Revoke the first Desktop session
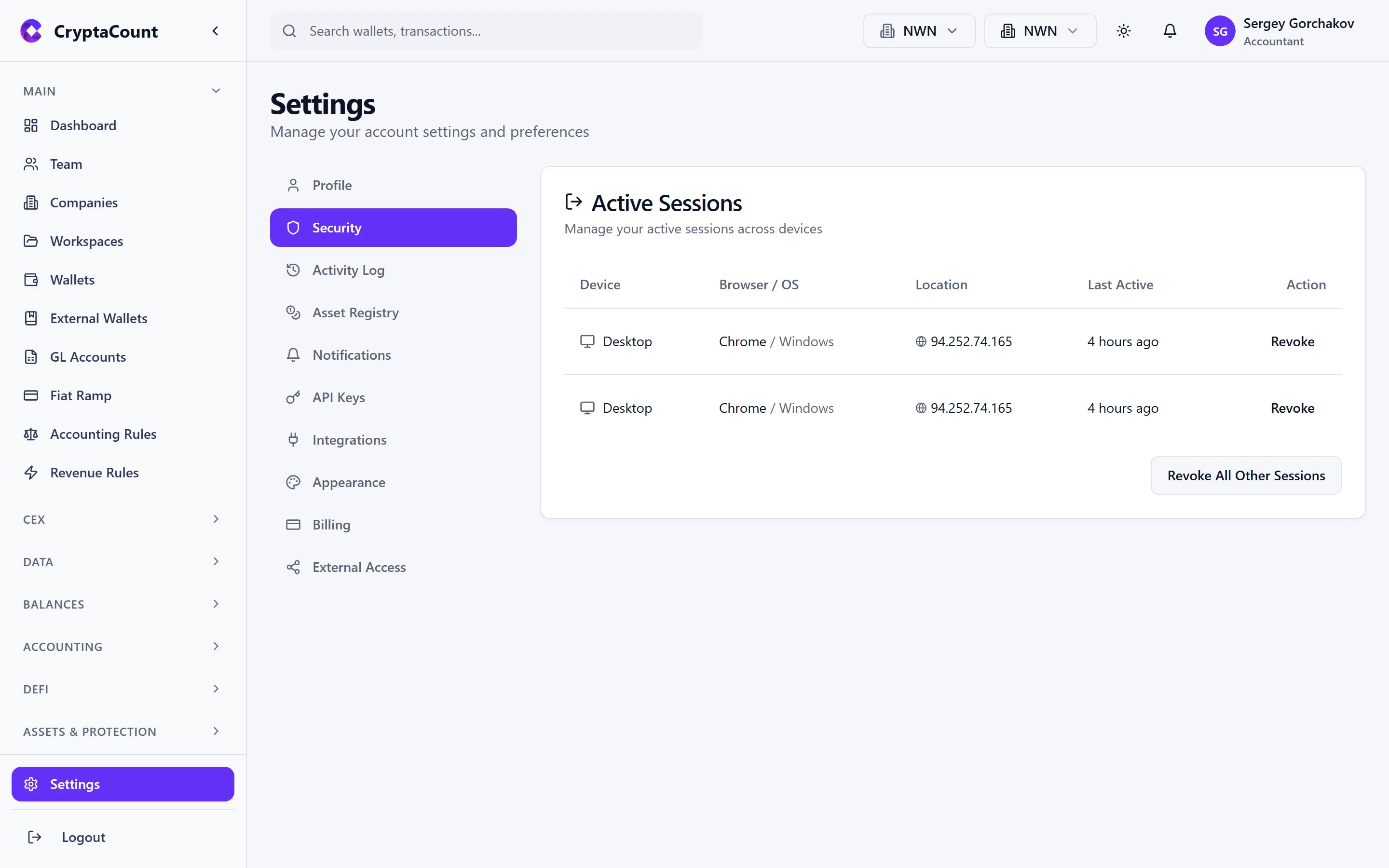1389x868 pixels. (x=1293, y=341)
